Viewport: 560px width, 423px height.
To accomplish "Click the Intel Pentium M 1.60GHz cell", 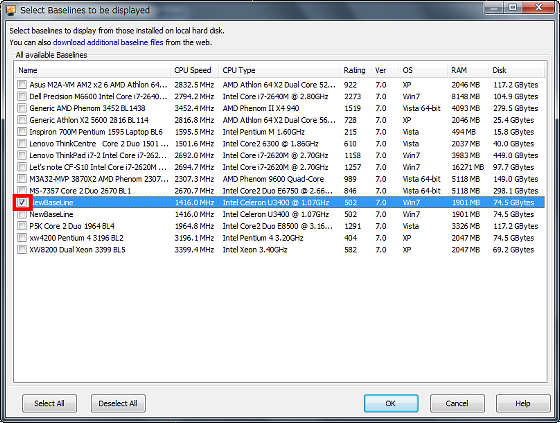I will (264, 132).
